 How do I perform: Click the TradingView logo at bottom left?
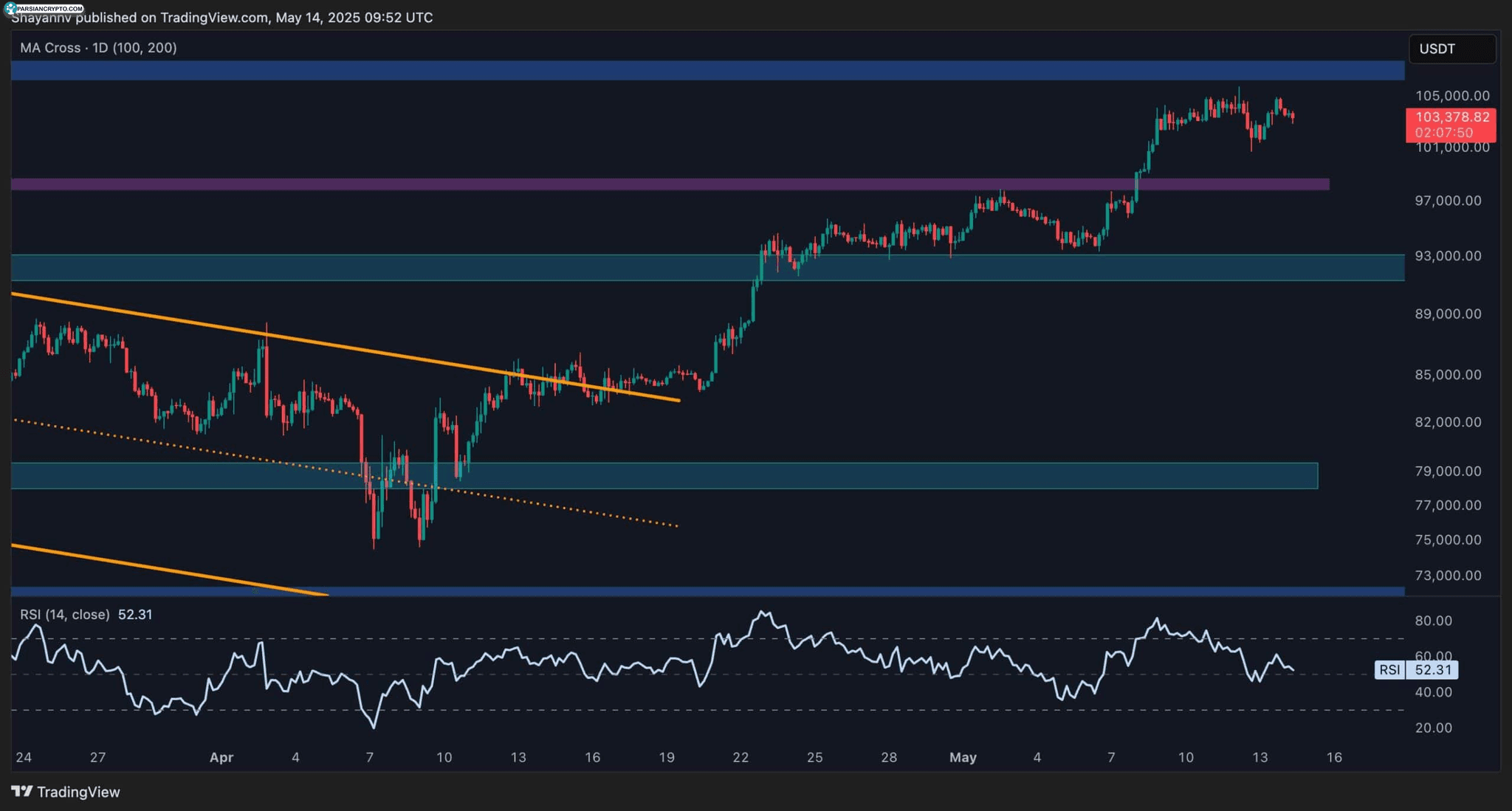click(66, 792)
